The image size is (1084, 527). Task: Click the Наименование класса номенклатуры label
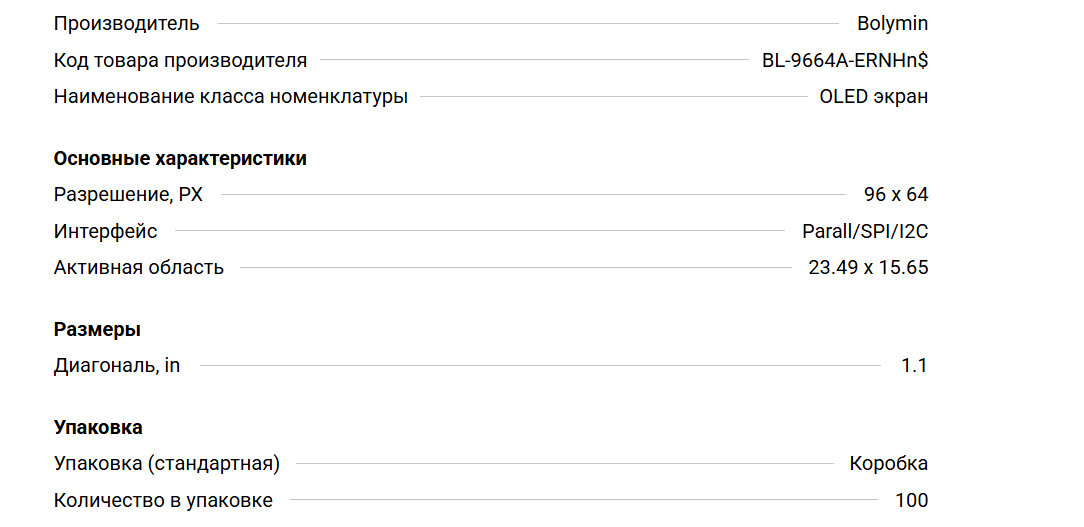pyautogui.click(x=230, y=97)
